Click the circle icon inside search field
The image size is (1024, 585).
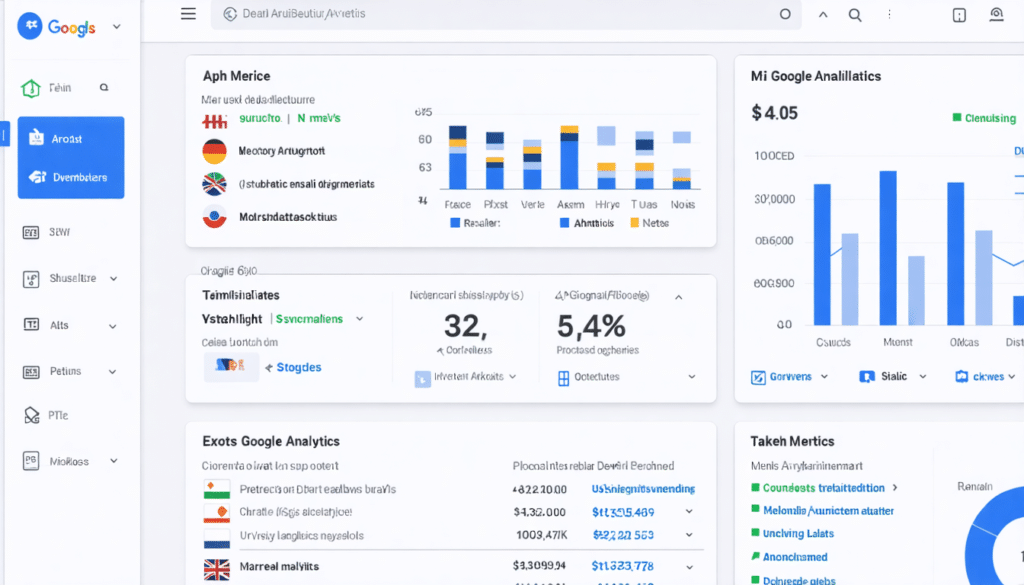click(x=785, y=14)
